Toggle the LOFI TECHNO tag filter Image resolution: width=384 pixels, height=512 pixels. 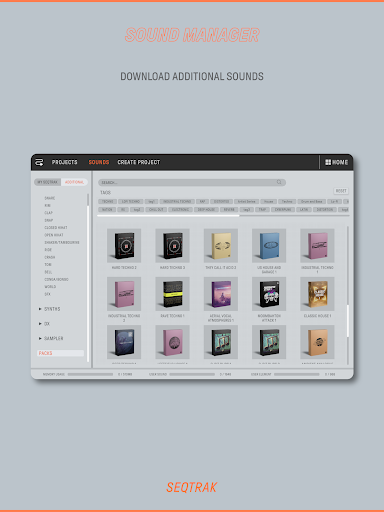coord(131,201)
